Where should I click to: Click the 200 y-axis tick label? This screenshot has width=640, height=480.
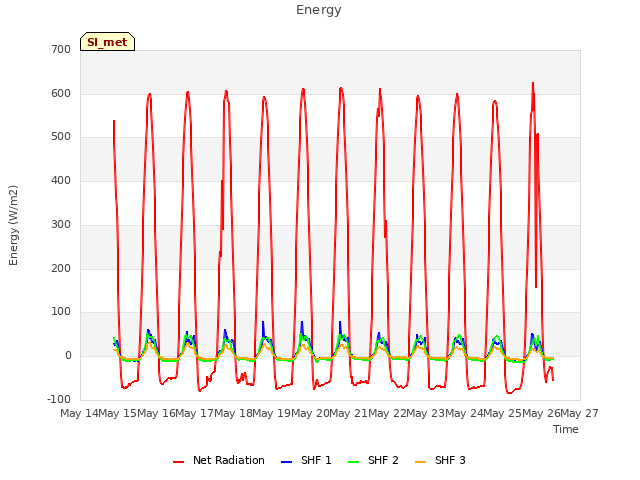[61, 269]
